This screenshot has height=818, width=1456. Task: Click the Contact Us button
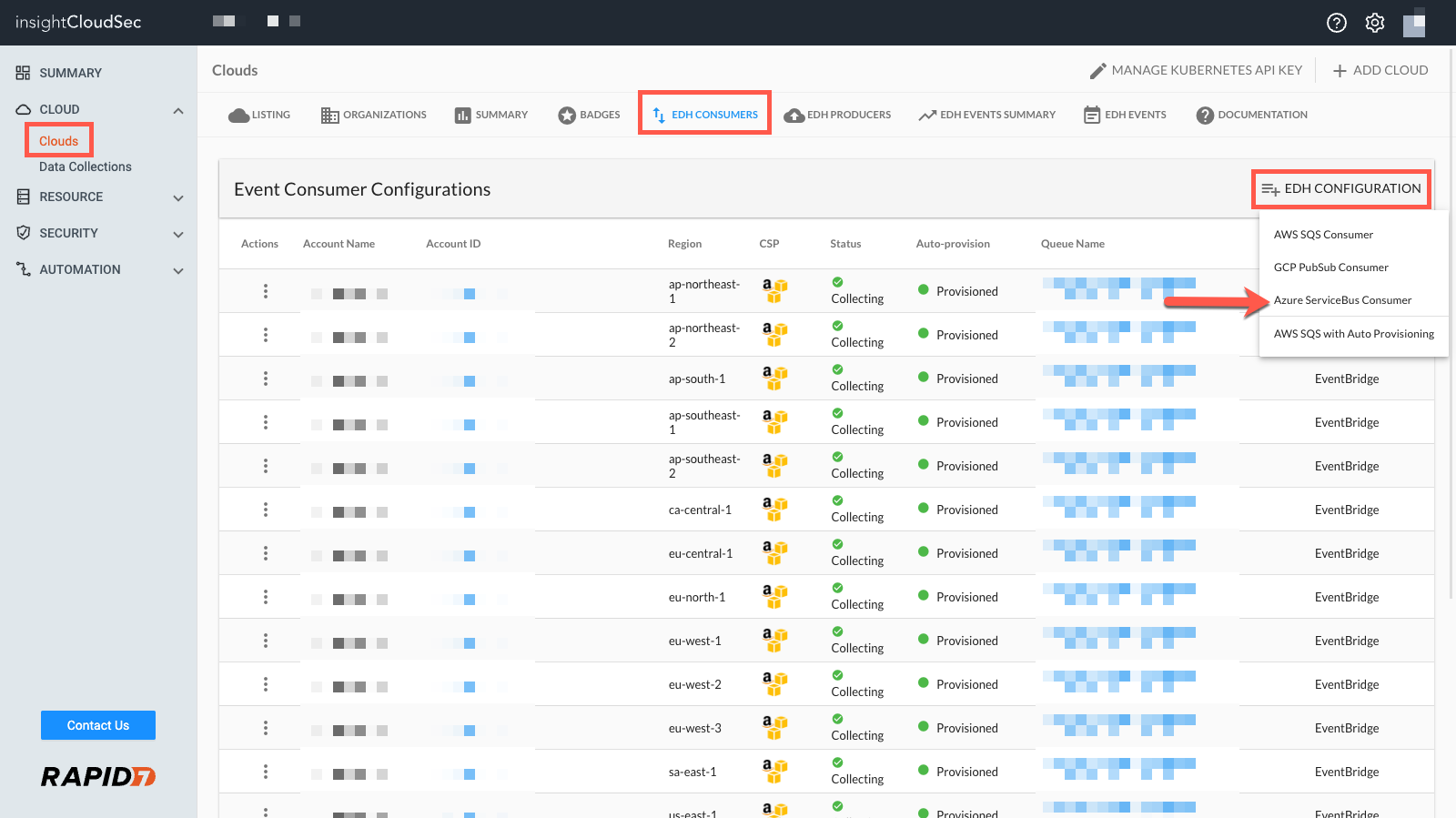98,725
